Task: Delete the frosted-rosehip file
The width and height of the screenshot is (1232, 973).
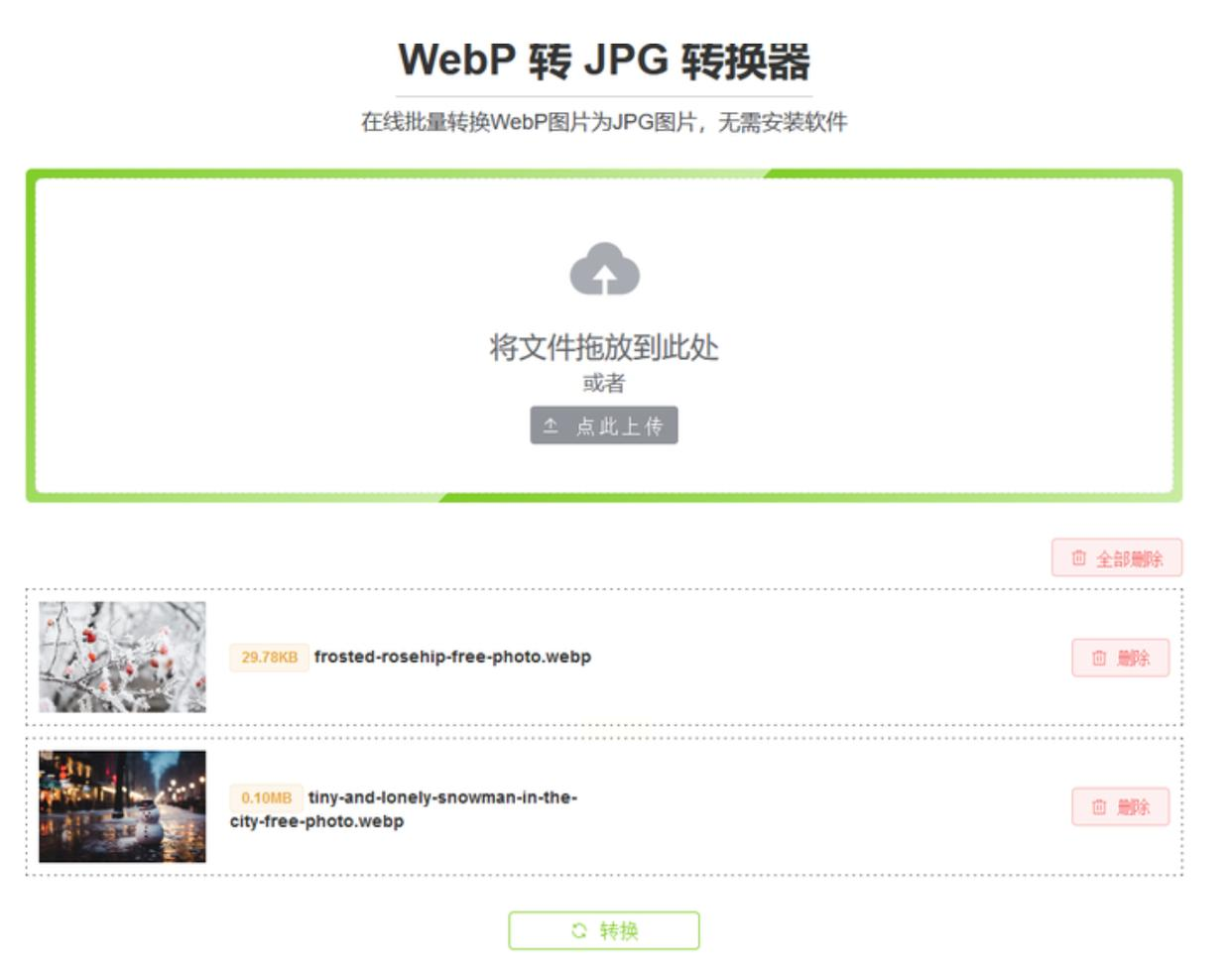Action: click(1120, 658)
